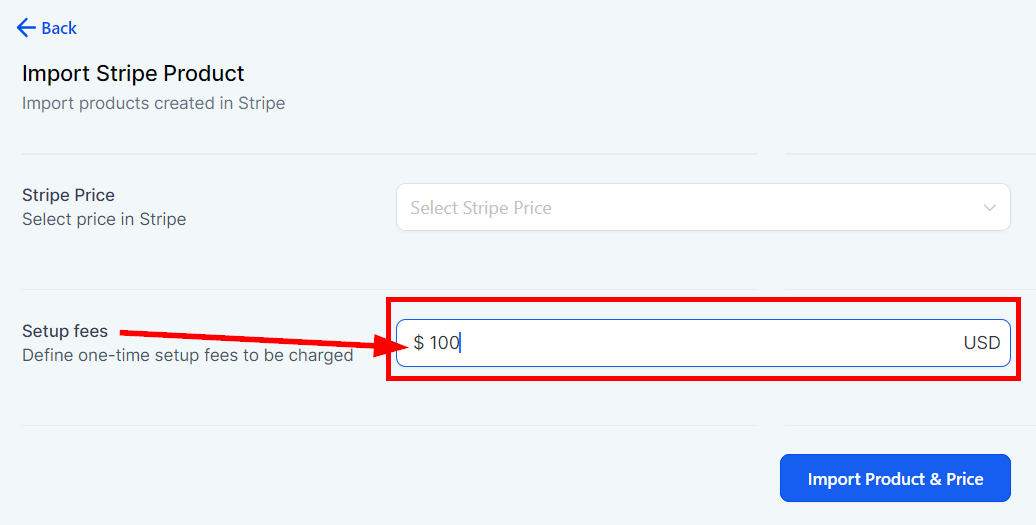This screenshot has height=525, width=1036.
Task: Click 'Define one-time setup fees' helper text
Action: [187, 355]
